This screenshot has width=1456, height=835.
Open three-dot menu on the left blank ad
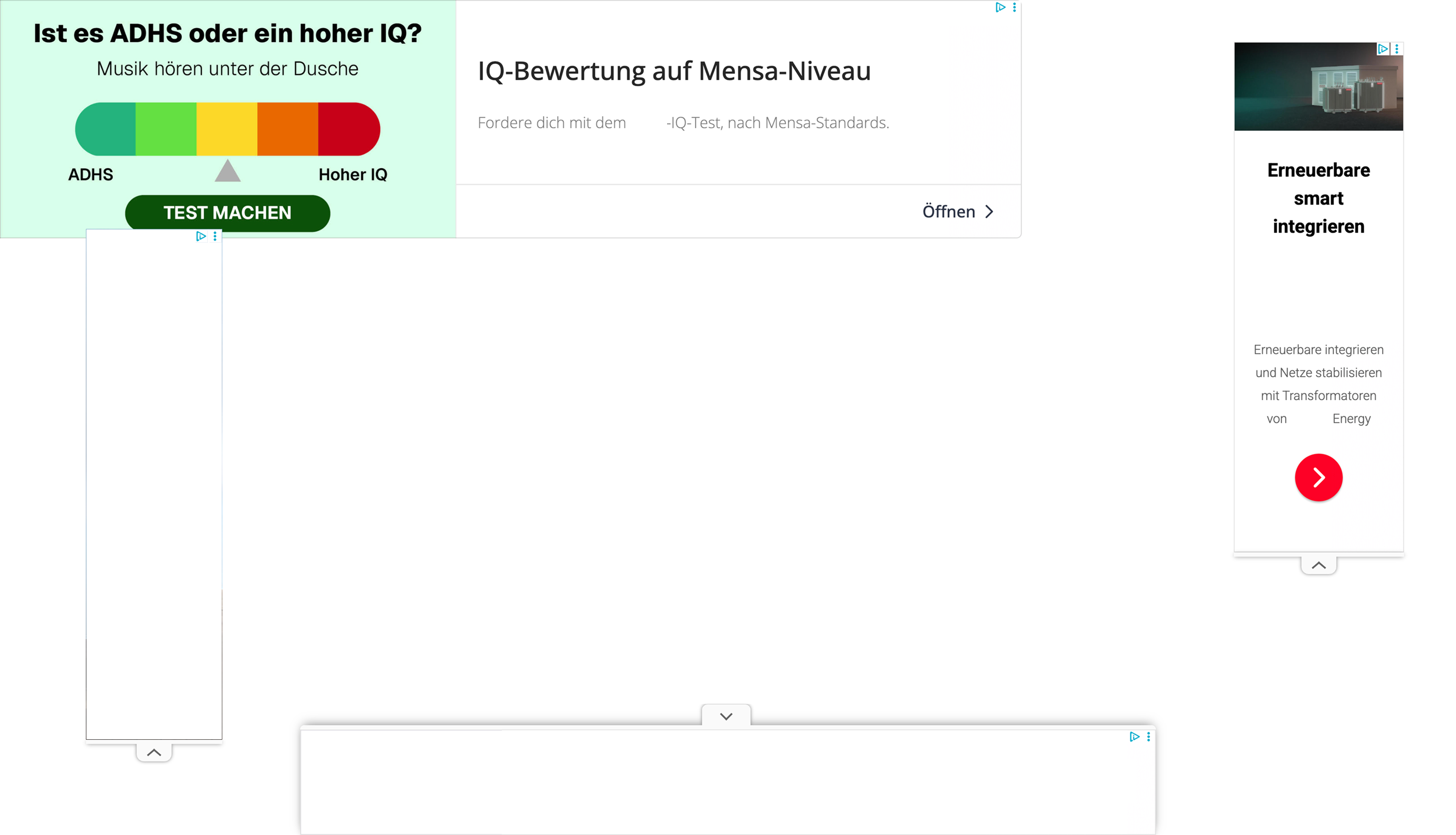coord(215,236)
